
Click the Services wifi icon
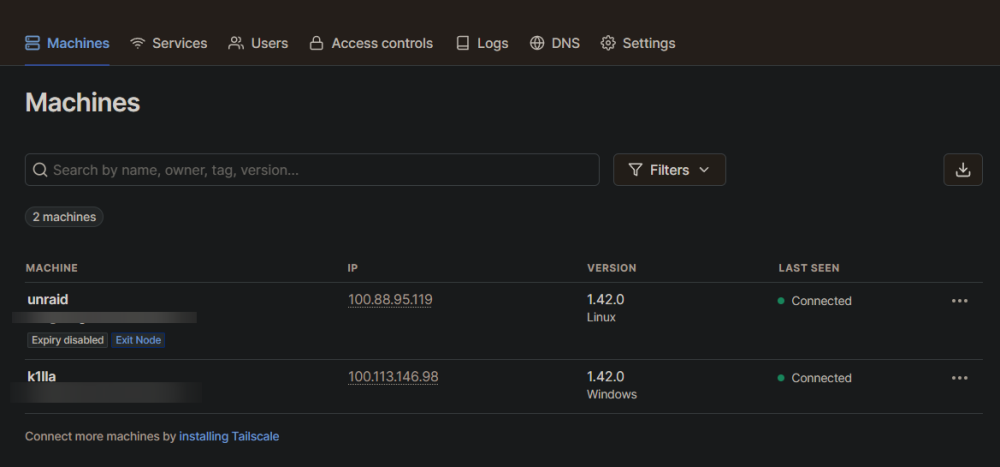[137, 43]
